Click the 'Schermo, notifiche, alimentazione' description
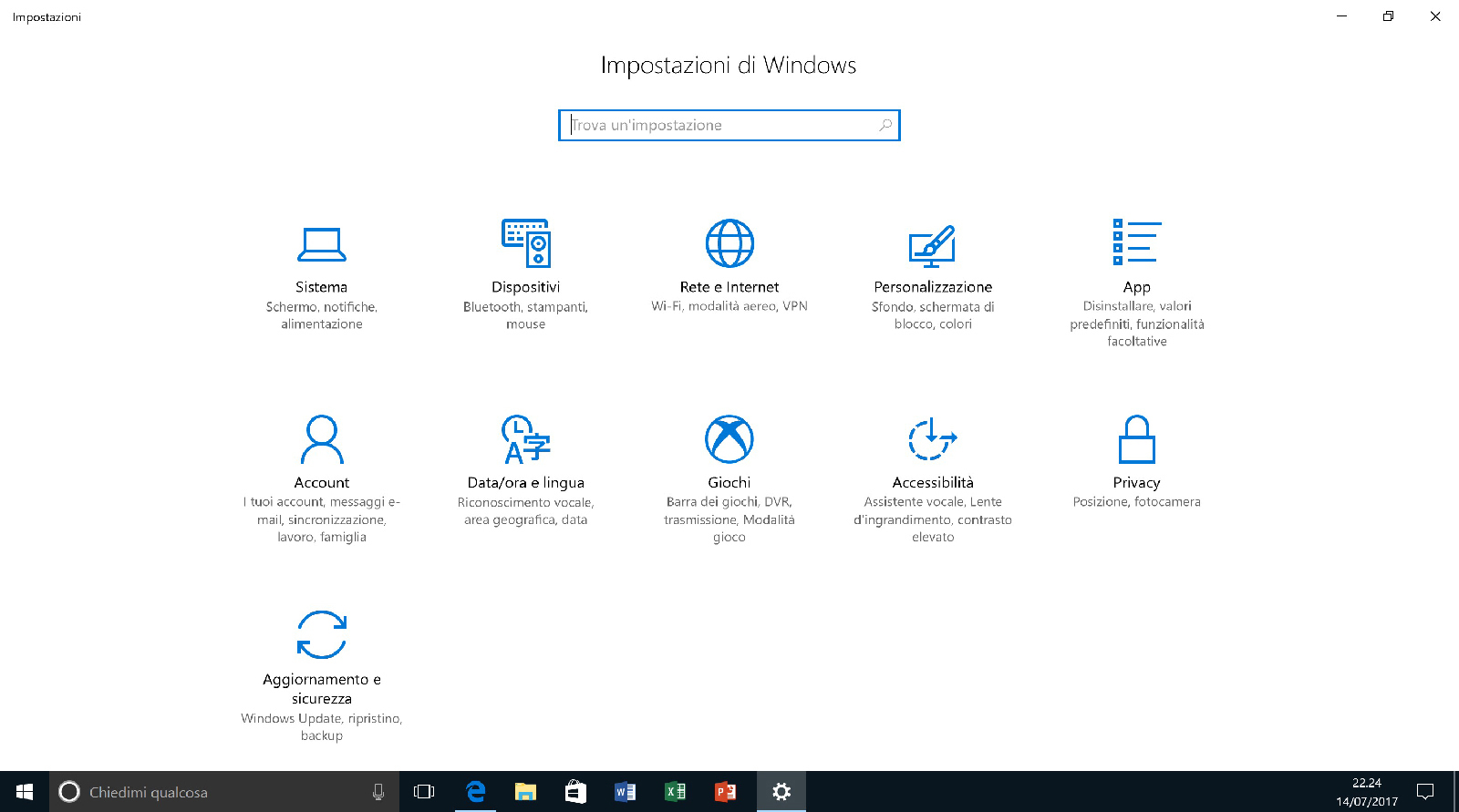Screen dimensions: 1459x812 point(322,315)
